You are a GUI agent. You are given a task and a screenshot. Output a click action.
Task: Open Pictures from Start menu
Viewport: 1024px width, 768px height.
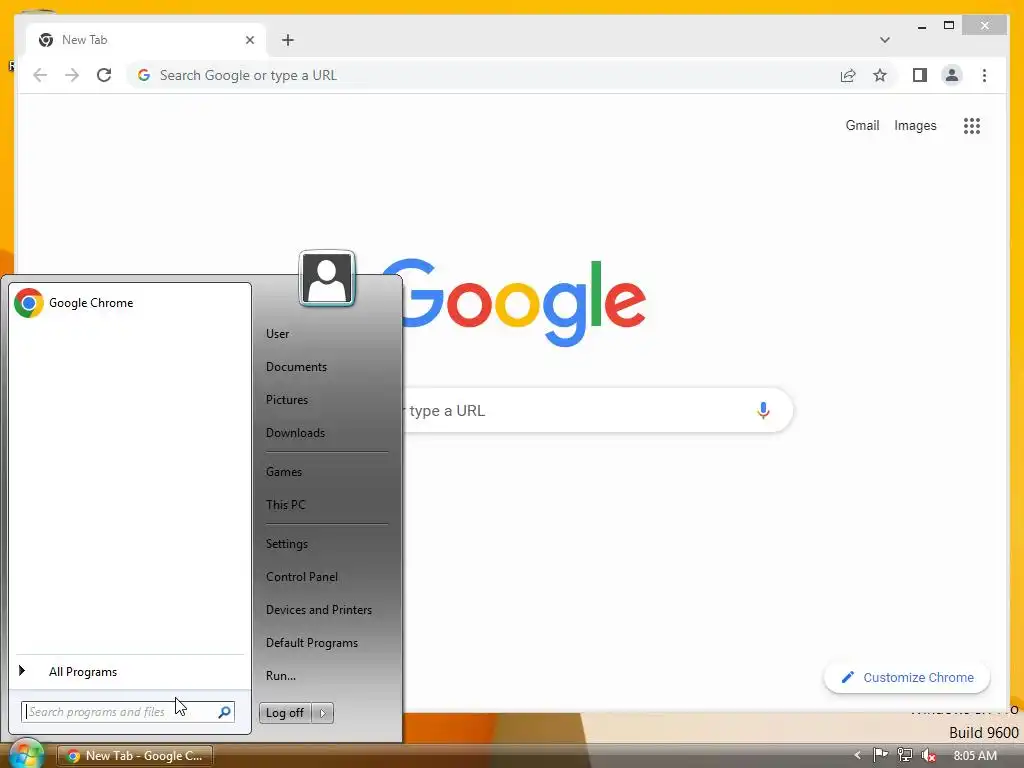pyautogui.click(x=287, y=400)
